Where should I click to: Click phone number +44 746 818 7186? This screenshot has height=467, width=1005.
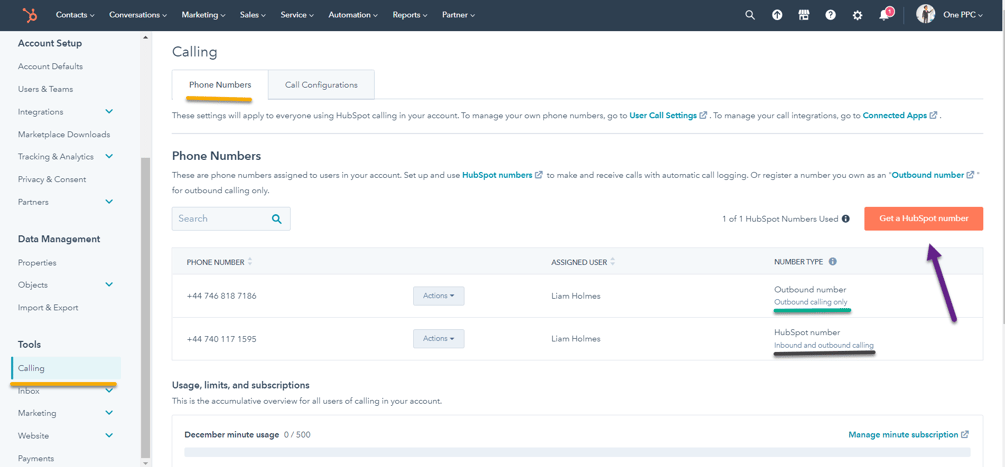click(x=222, y=296)
